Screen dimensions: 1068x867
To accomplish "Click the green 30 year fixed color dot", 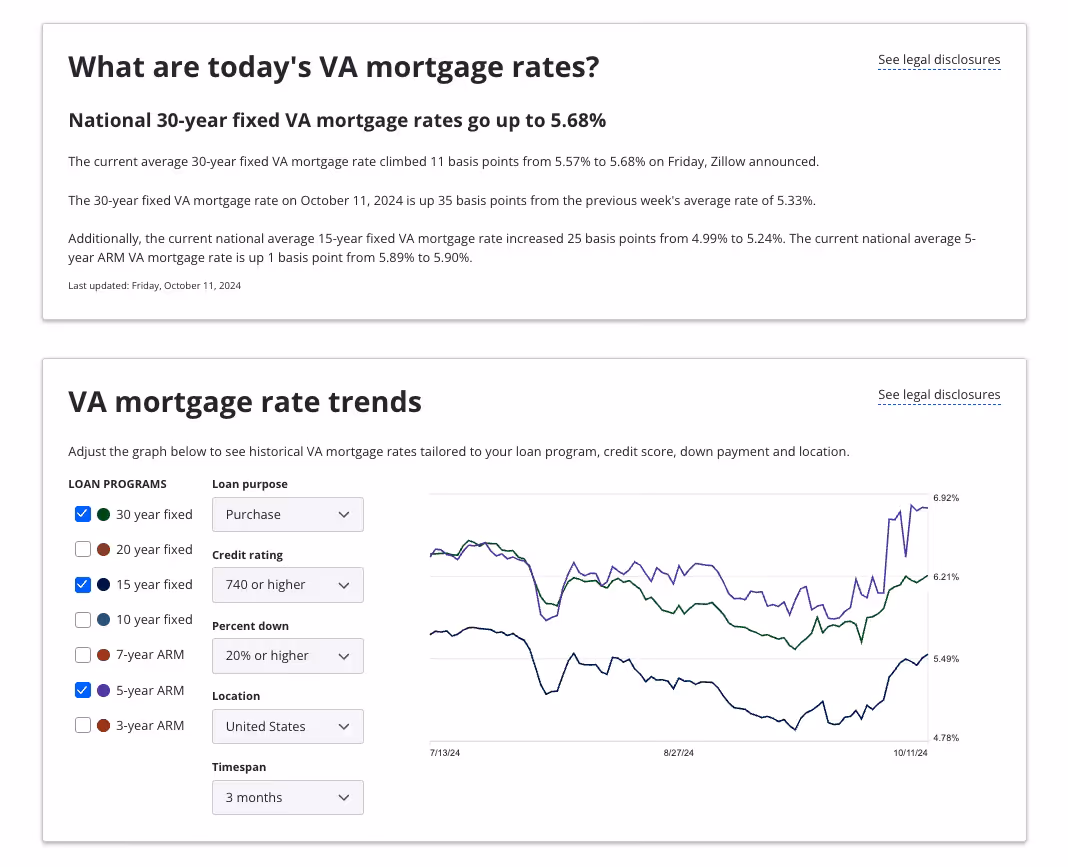I will click(x=104, y=515).
